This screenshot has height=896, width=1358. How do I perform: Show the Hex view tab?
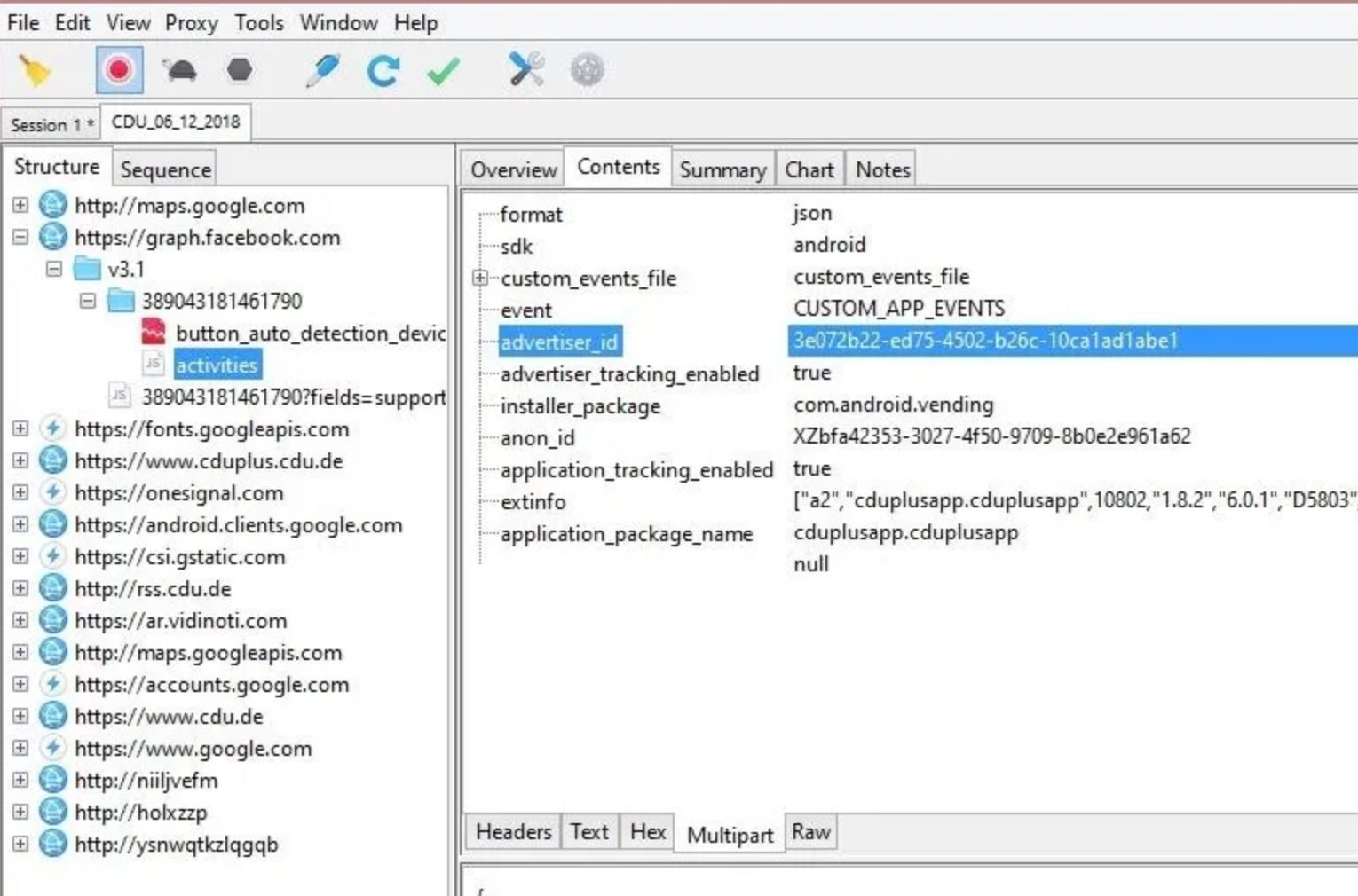(x=648, y=831)
